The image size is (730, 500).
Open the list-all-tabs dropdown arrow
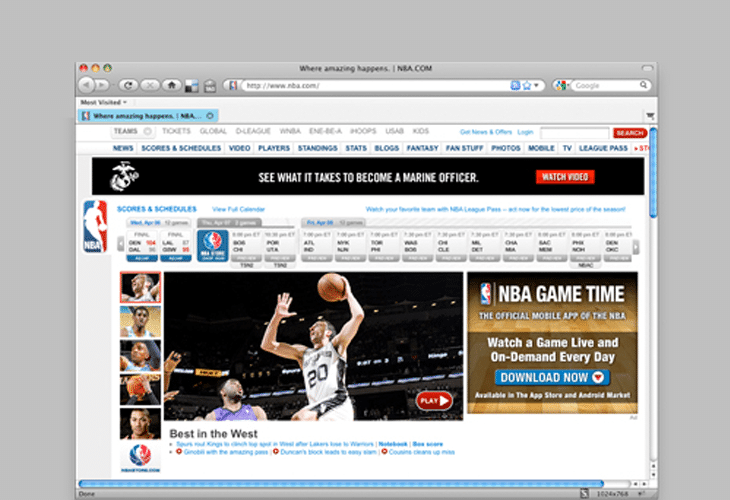650,115
